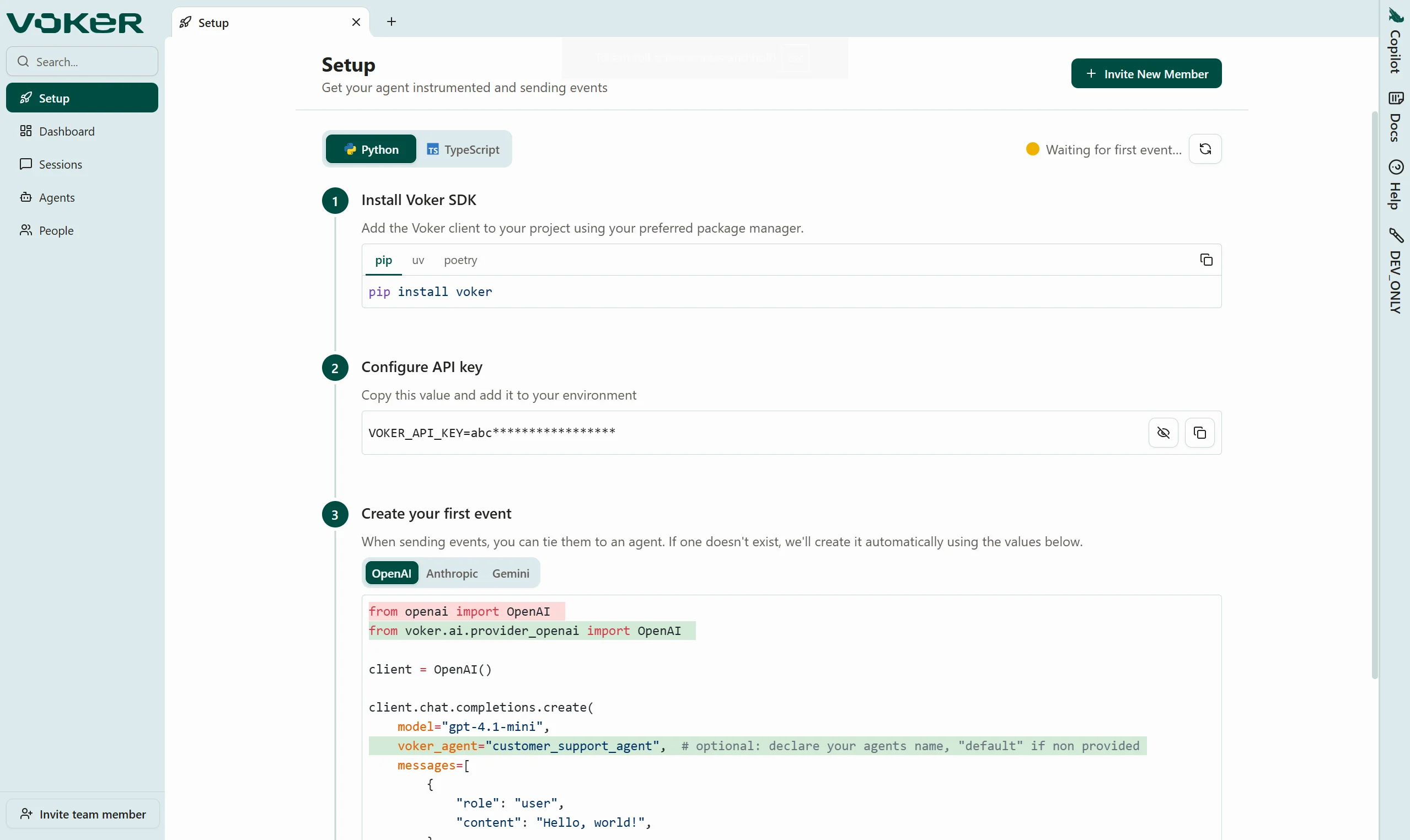Screen dimensions: 1410x840
Task: Close the Setup tab
Action: (x=356, y=23)
